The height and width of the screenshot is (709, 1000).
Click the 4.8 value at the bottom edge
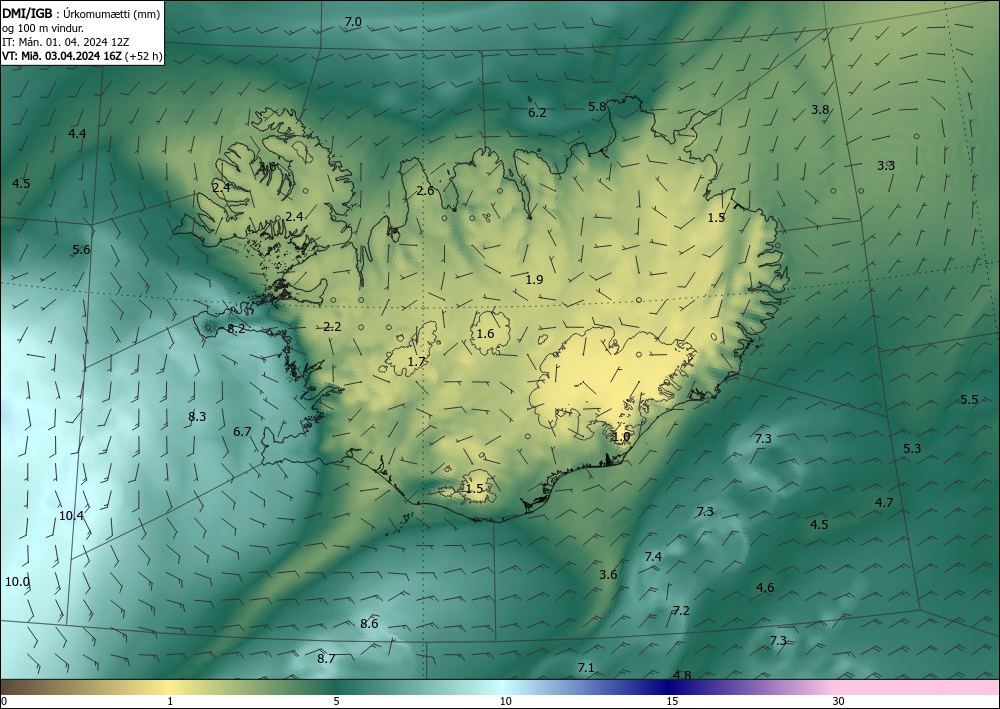[x=682, y=675]
